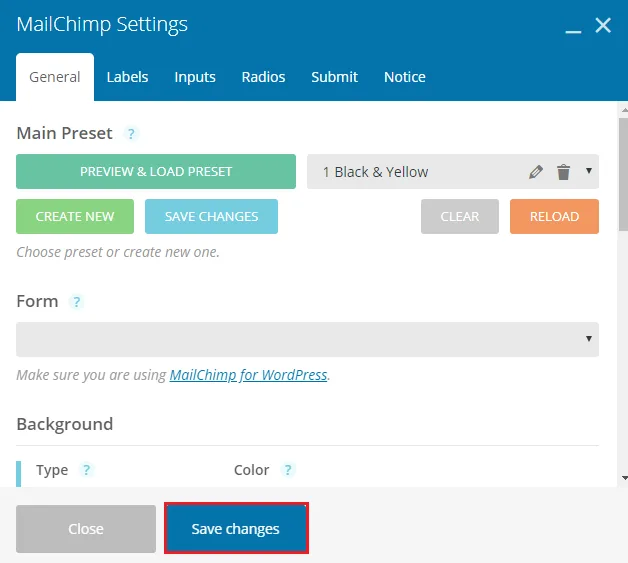Open the Notice tab
Viewport: 628px width, 563px height.
(x=405, y=77)
